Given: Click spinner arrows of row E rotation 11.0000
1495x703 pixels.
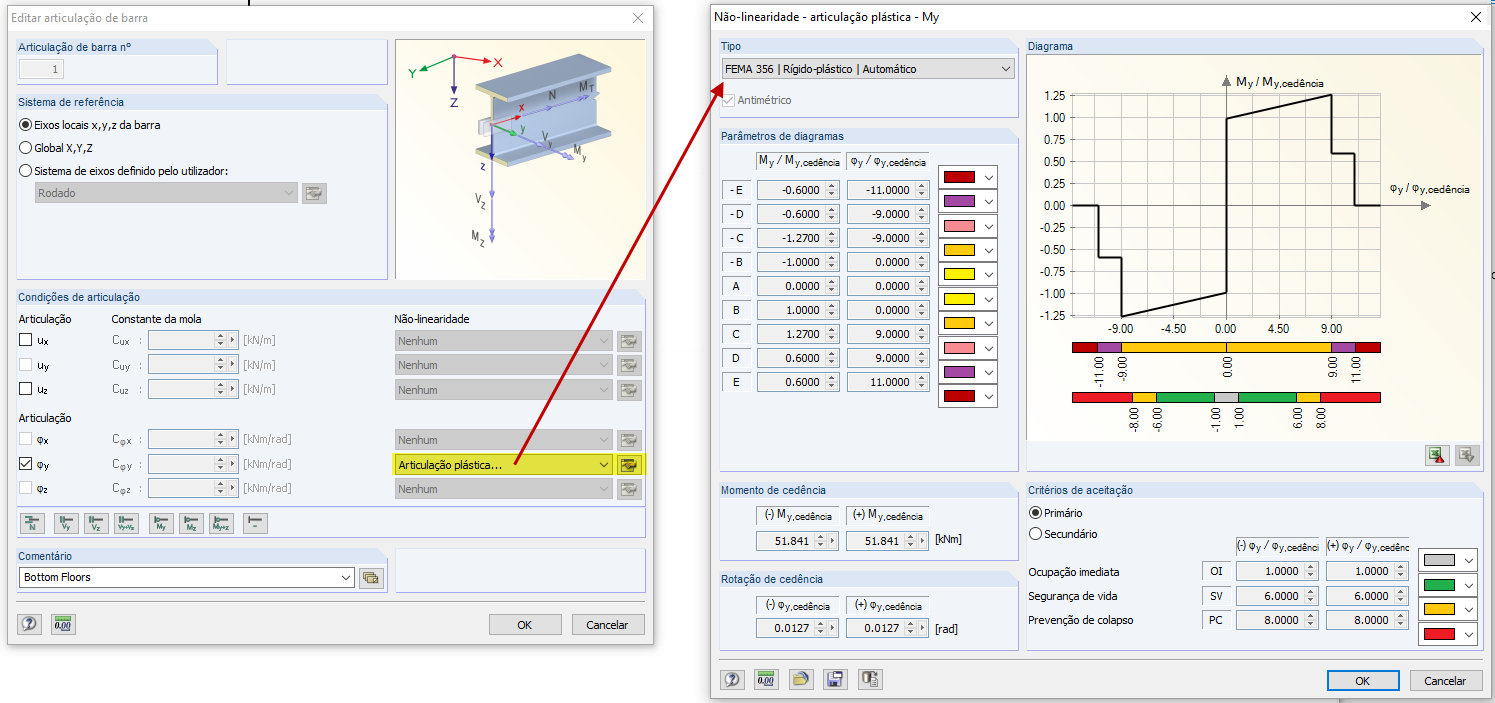Looking at the screenshot, I should pos(920,382).
